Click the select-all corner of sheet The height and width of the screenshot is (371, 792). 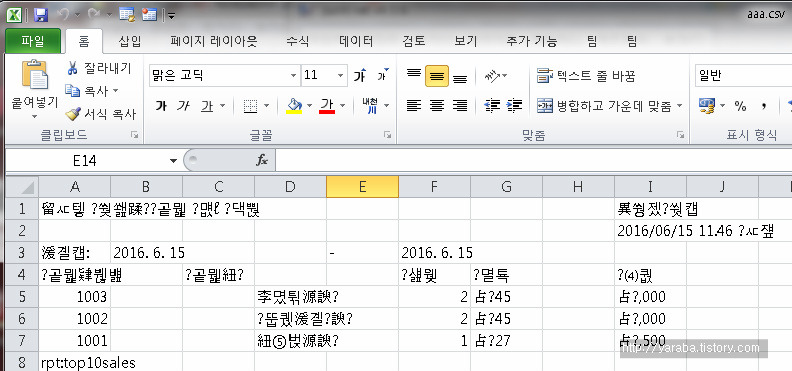(x=22, y=187)
